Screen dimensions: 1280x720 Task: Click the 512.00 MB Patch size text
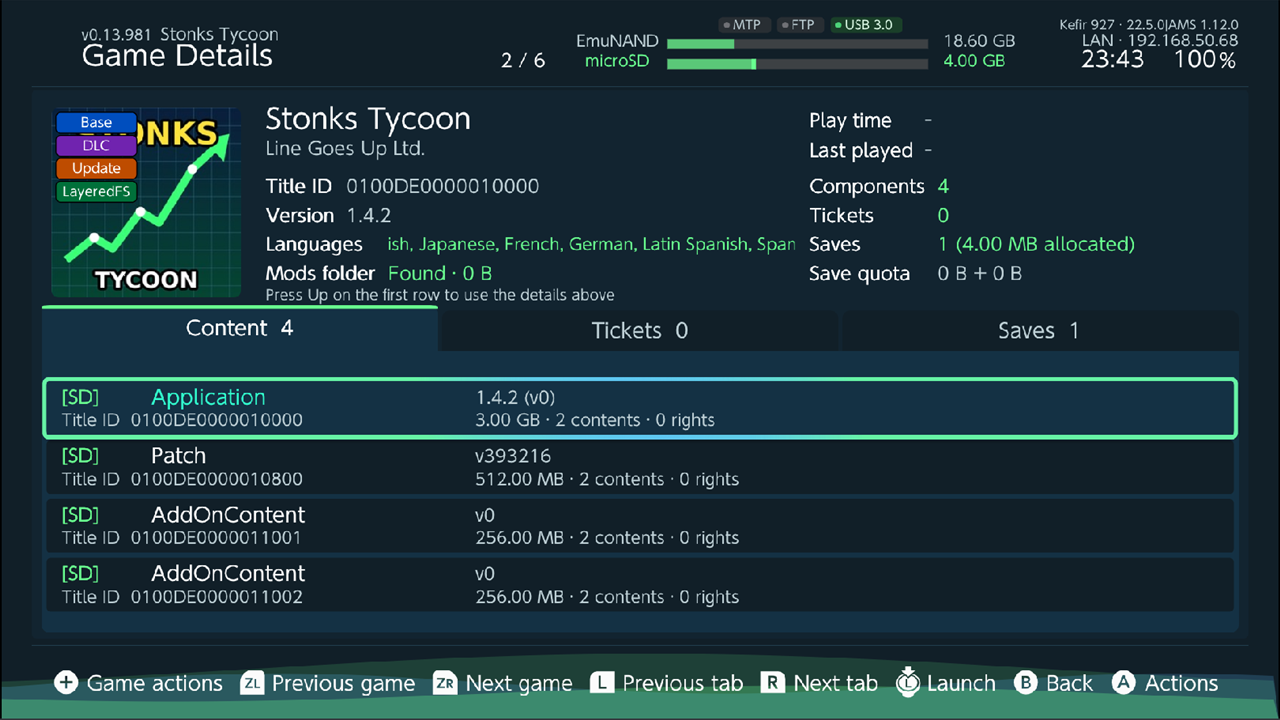pos(520,479)
